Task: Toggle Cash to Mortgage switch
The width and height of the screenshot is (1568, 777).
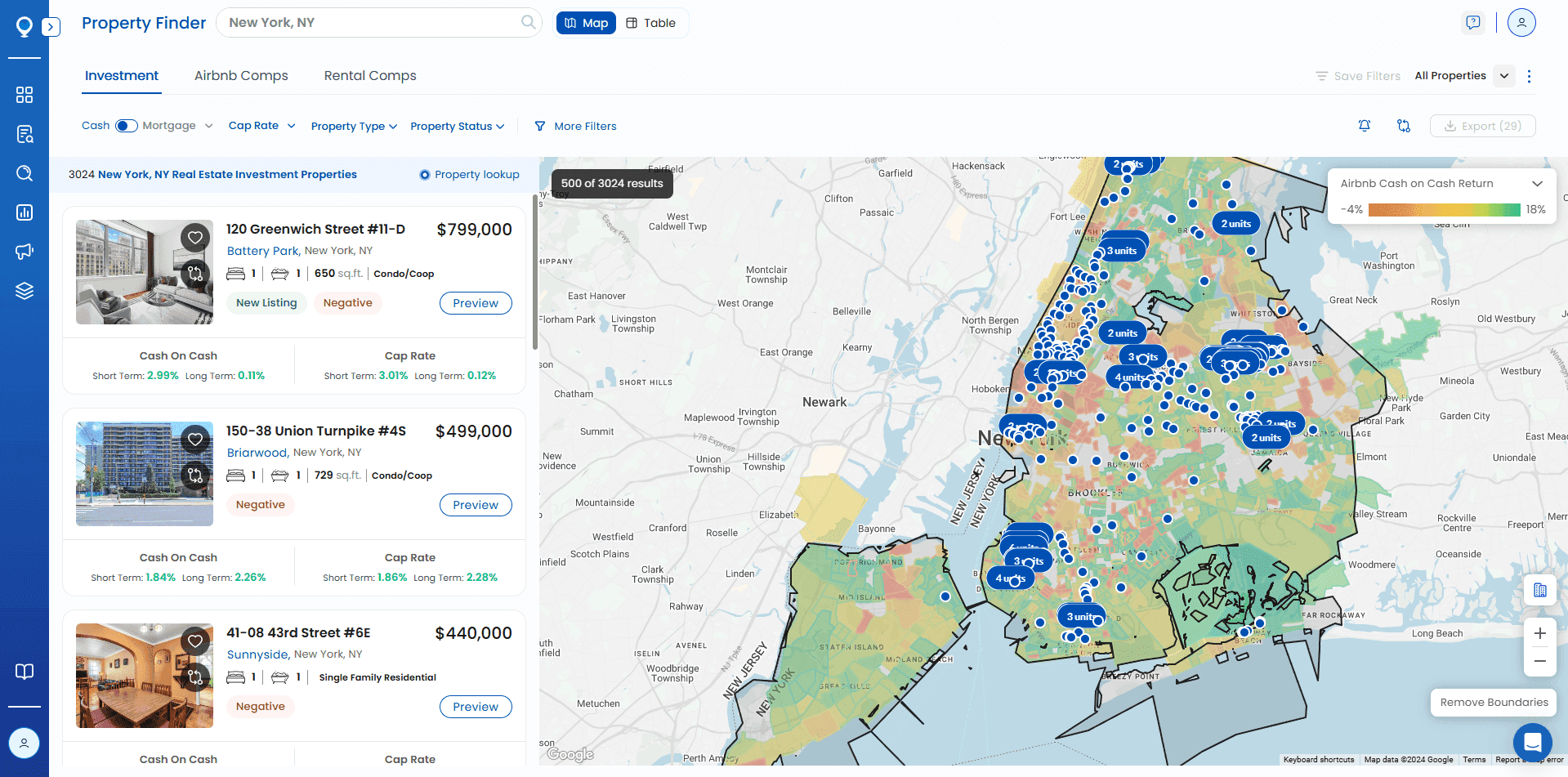Action: point(127,126)
